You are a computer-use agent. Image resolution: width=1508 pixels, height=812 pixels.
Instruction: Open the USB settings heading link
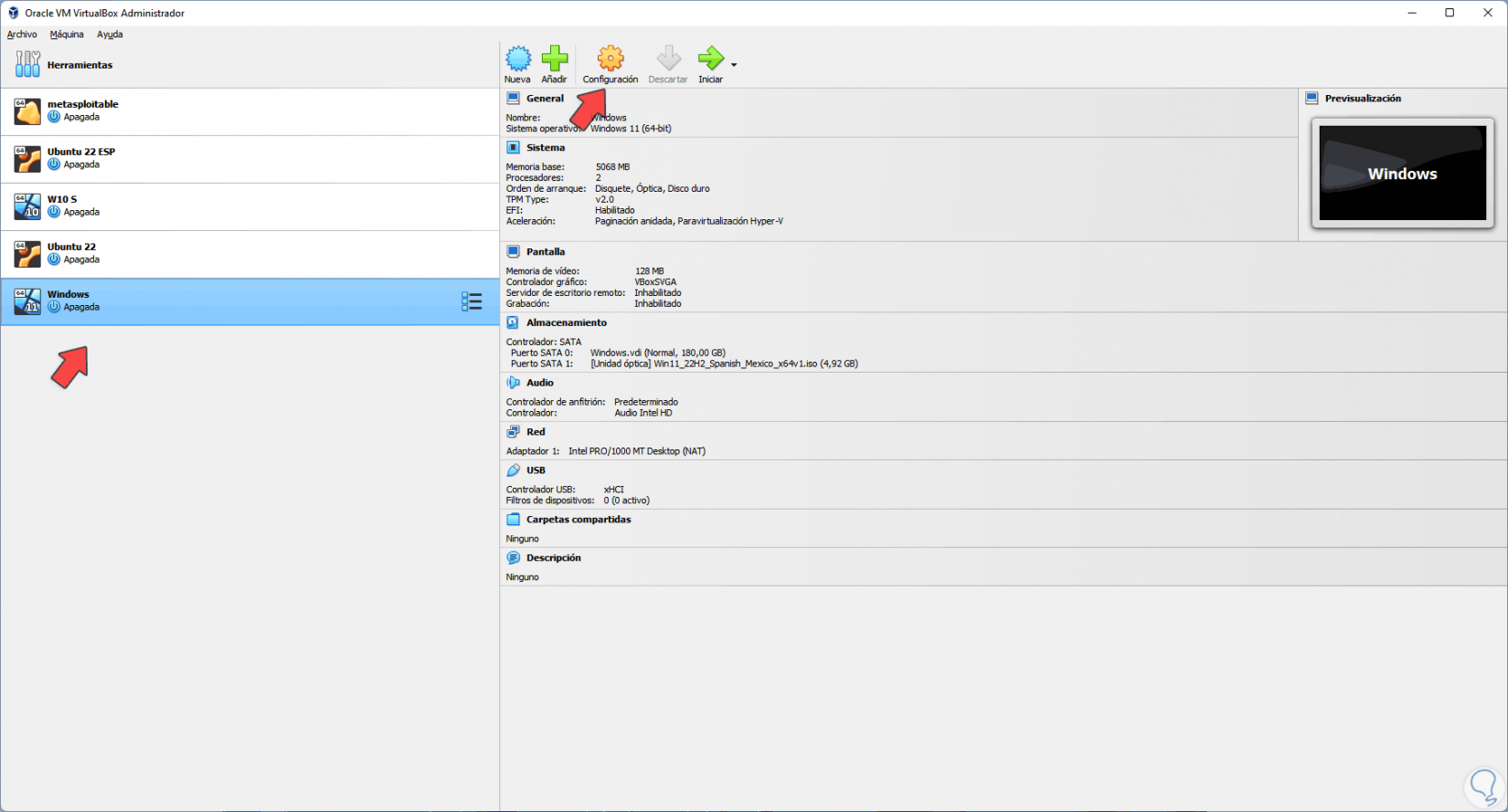(x=536, y=471)
